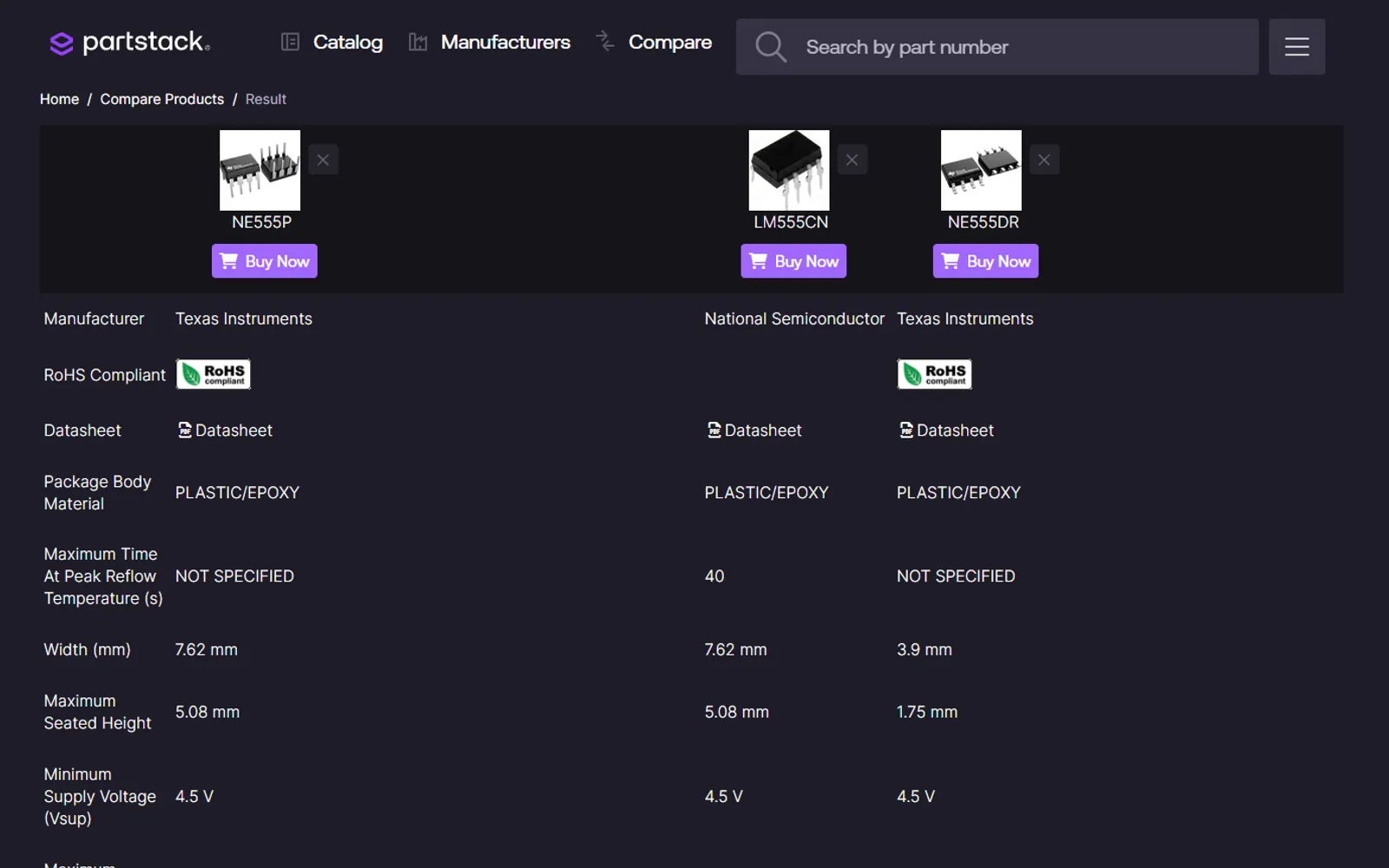Click the Catalog book icon
The width and height of the screenshot is (1389, 868).
(290, 42)
